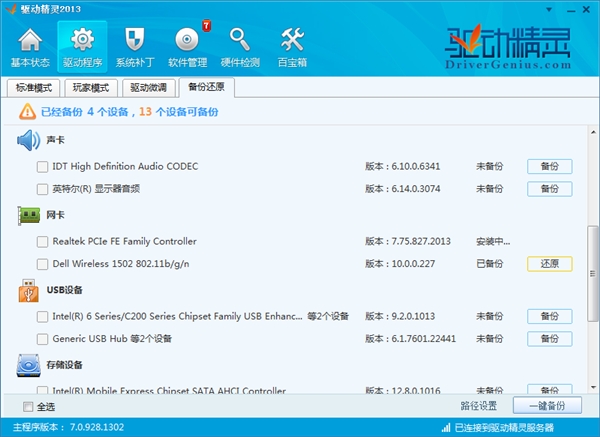Click version text 6.10.0.6341

[x=416, y=166]
